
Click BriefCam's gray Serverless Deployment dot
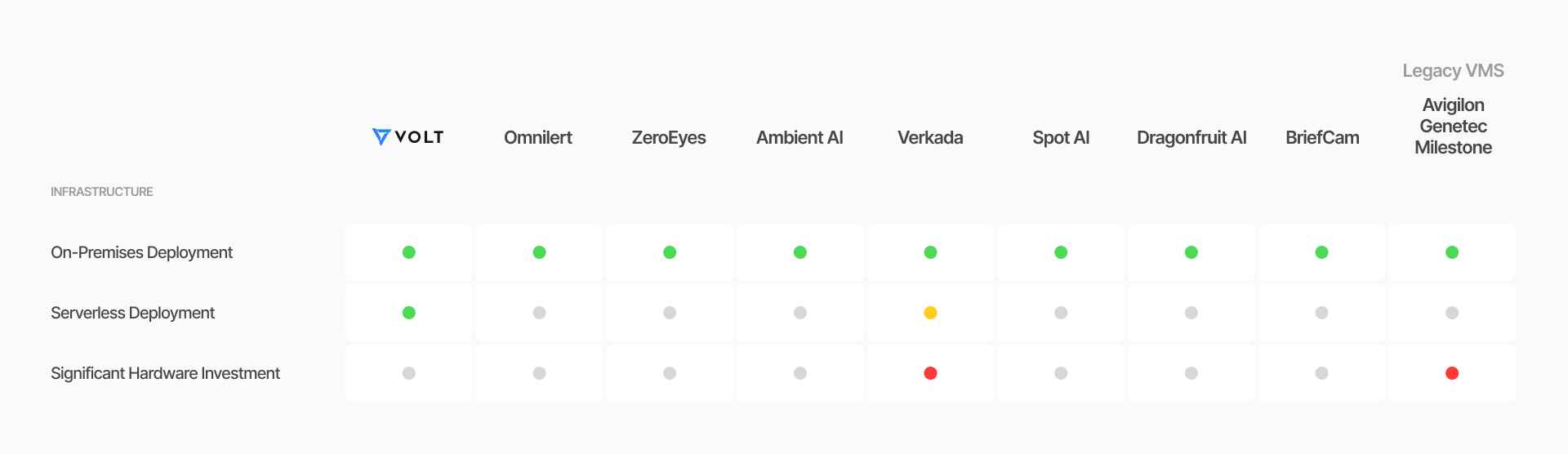pyautogui.click(x=1321, y=313)
